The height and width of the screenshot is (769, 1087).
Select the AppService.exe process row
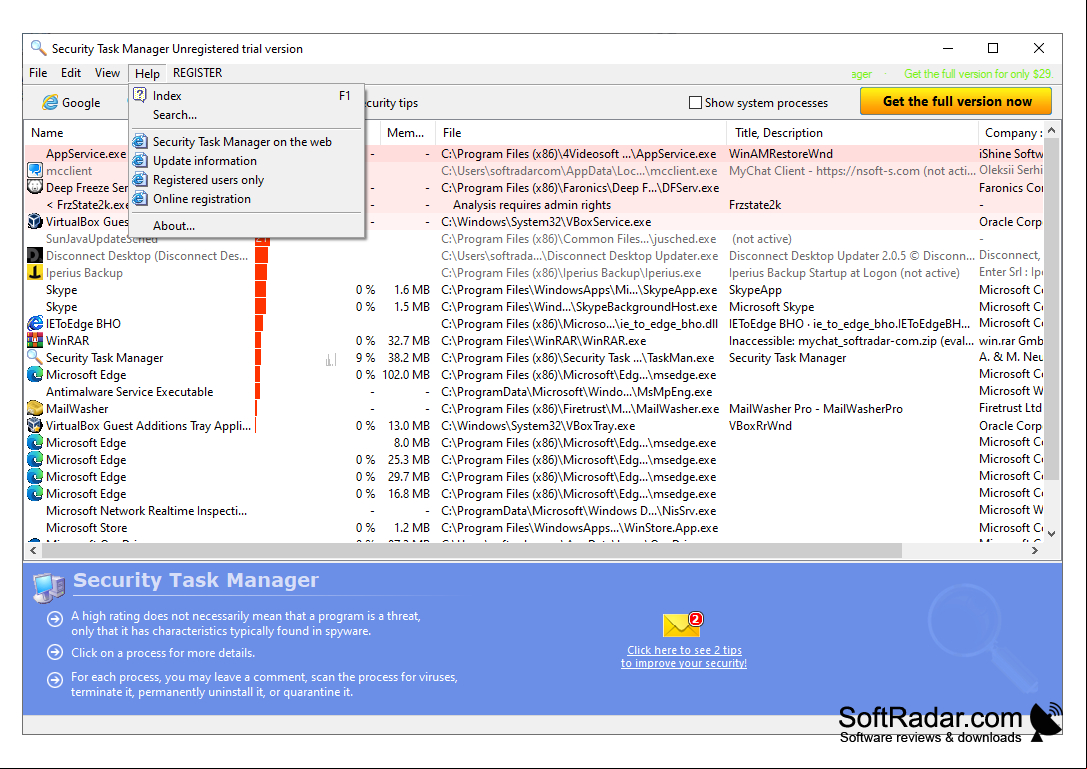(x=534, y=154)
